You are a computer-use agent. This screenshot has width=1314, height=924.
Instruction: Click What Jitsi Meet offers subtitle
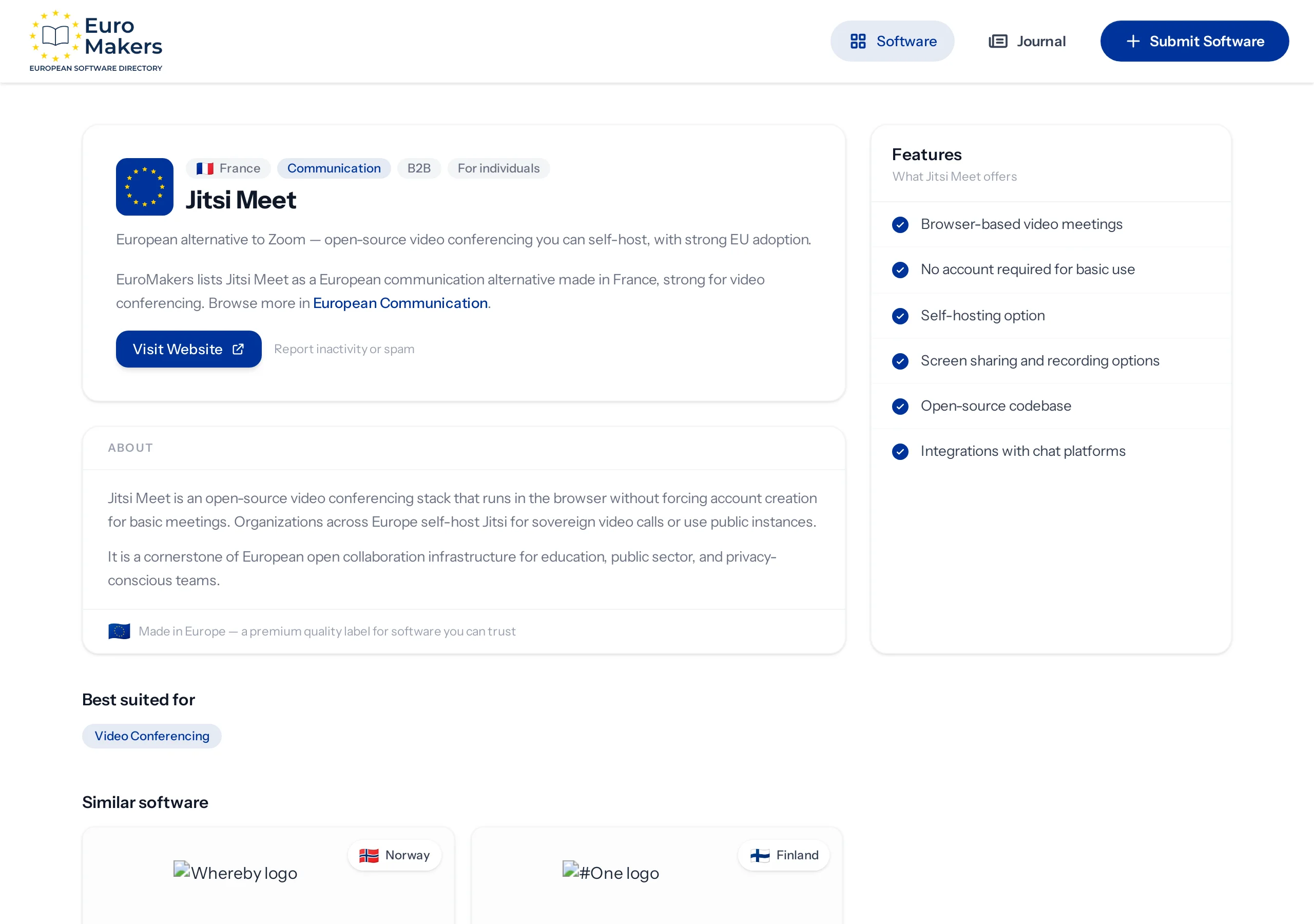tap(954, 176)
